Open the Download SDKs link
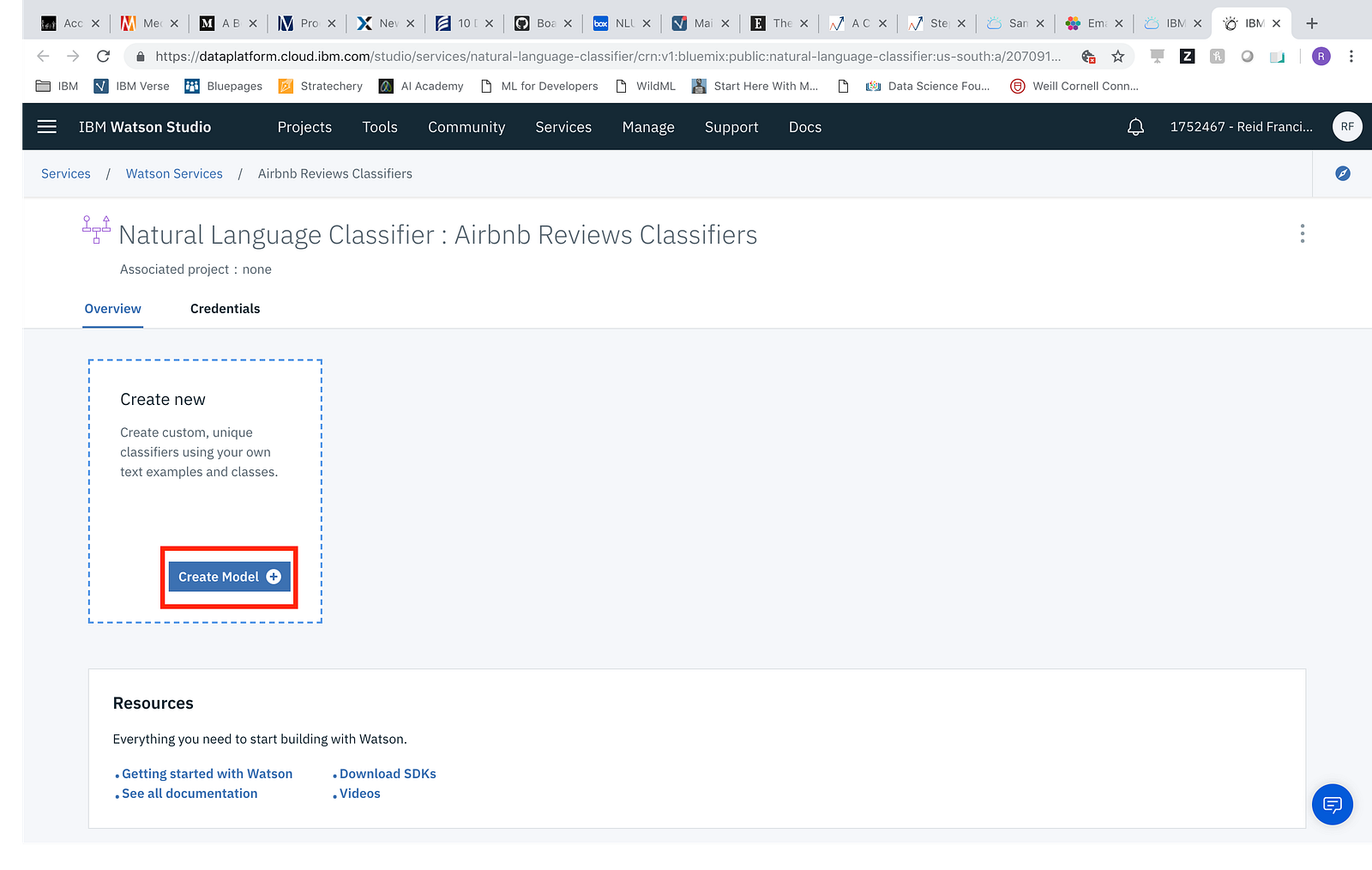This screenshot has height=870, width=1372. [x=388, y=774]
